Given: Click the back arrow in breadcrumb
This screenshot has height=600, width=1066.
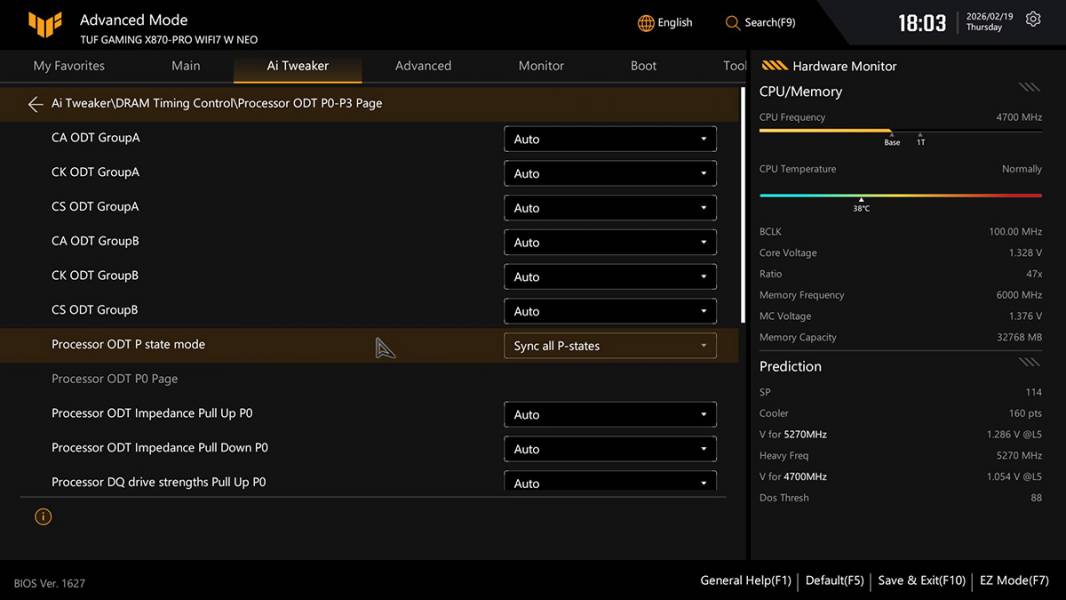Looking at the screenshot, I should [36, 104].
